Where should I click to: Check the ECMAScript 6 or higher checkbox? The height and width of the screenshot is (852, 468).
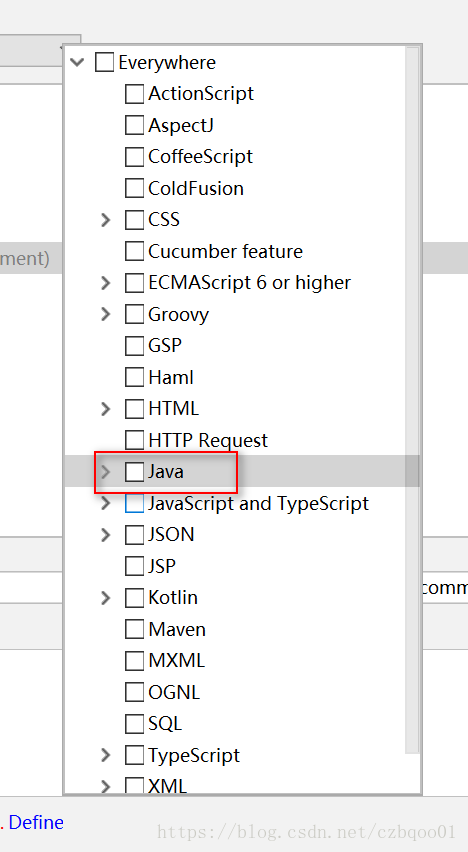pos(134,283)
